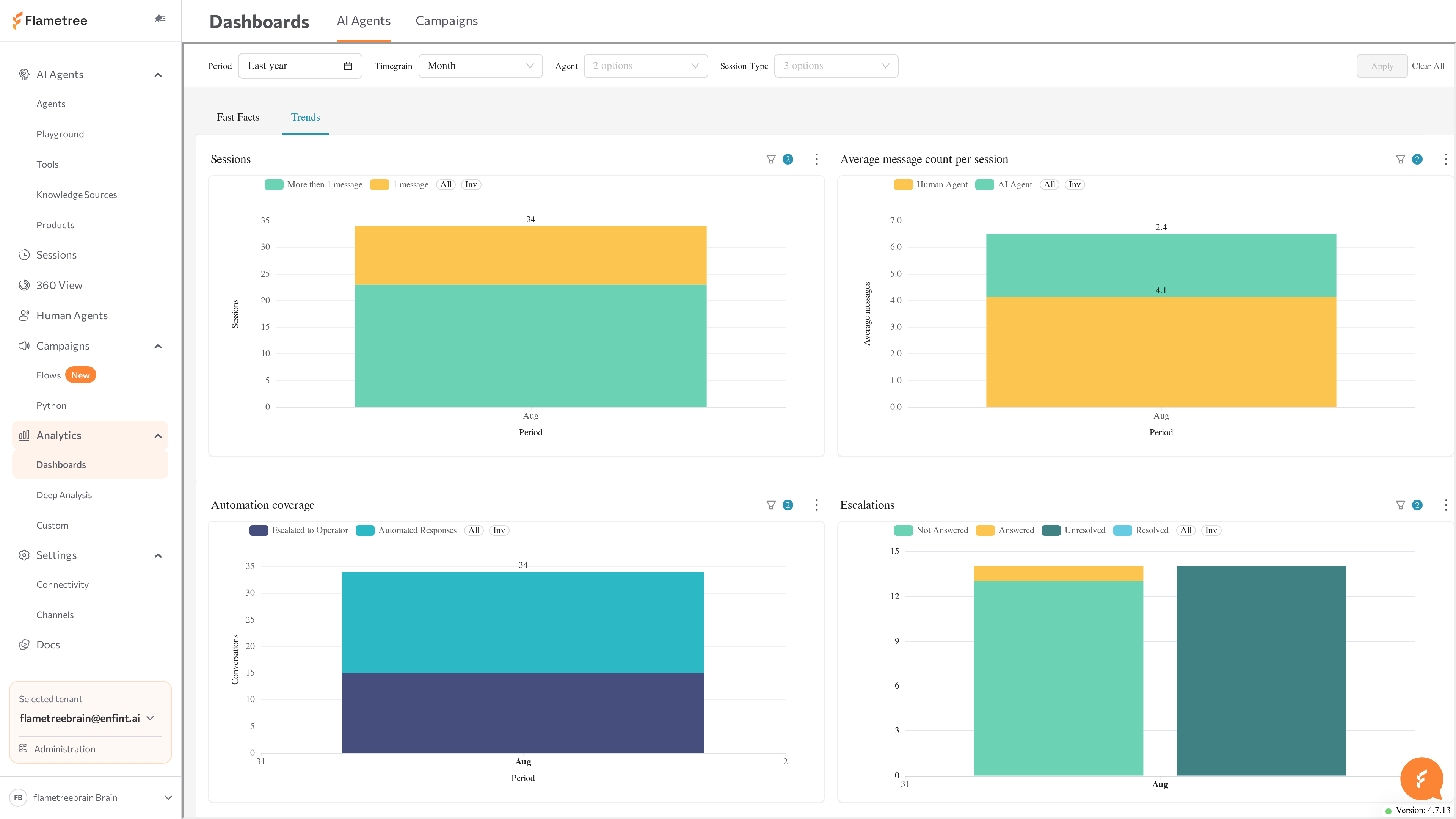Toggle Inv in Escalations legend
Viewport: 1456px width, 819px height.
tap(1211, 531)
